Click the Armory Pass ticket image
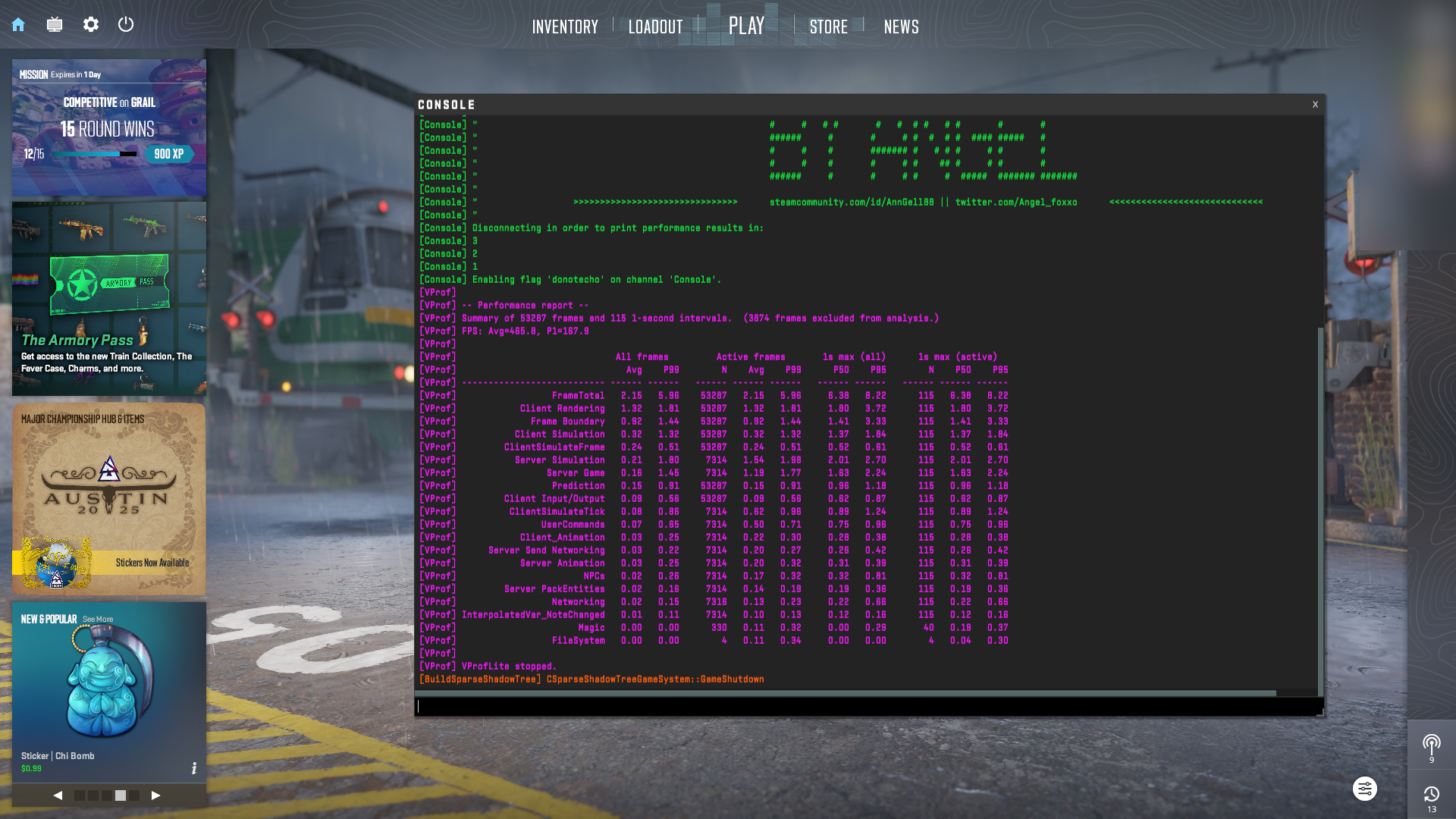The height and width of the screenshot is (819, 1456). click(x=110, y=283)
